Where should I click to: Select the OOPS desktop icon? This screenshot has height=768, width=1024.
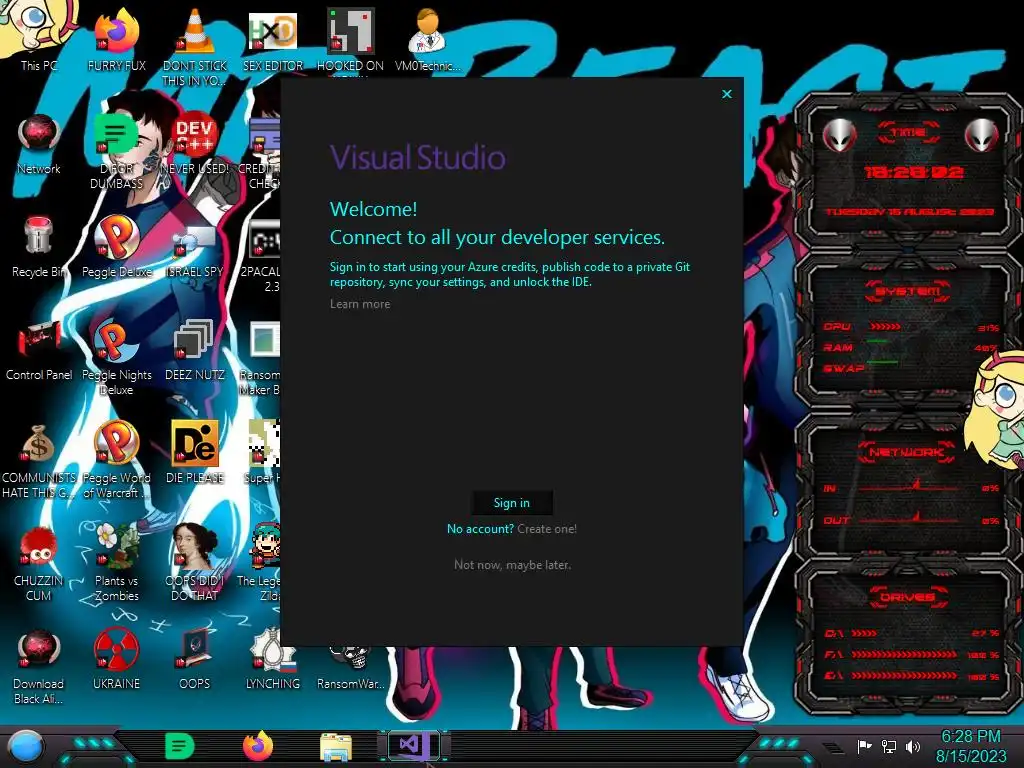pyautogui.click(x=195, y=658)
